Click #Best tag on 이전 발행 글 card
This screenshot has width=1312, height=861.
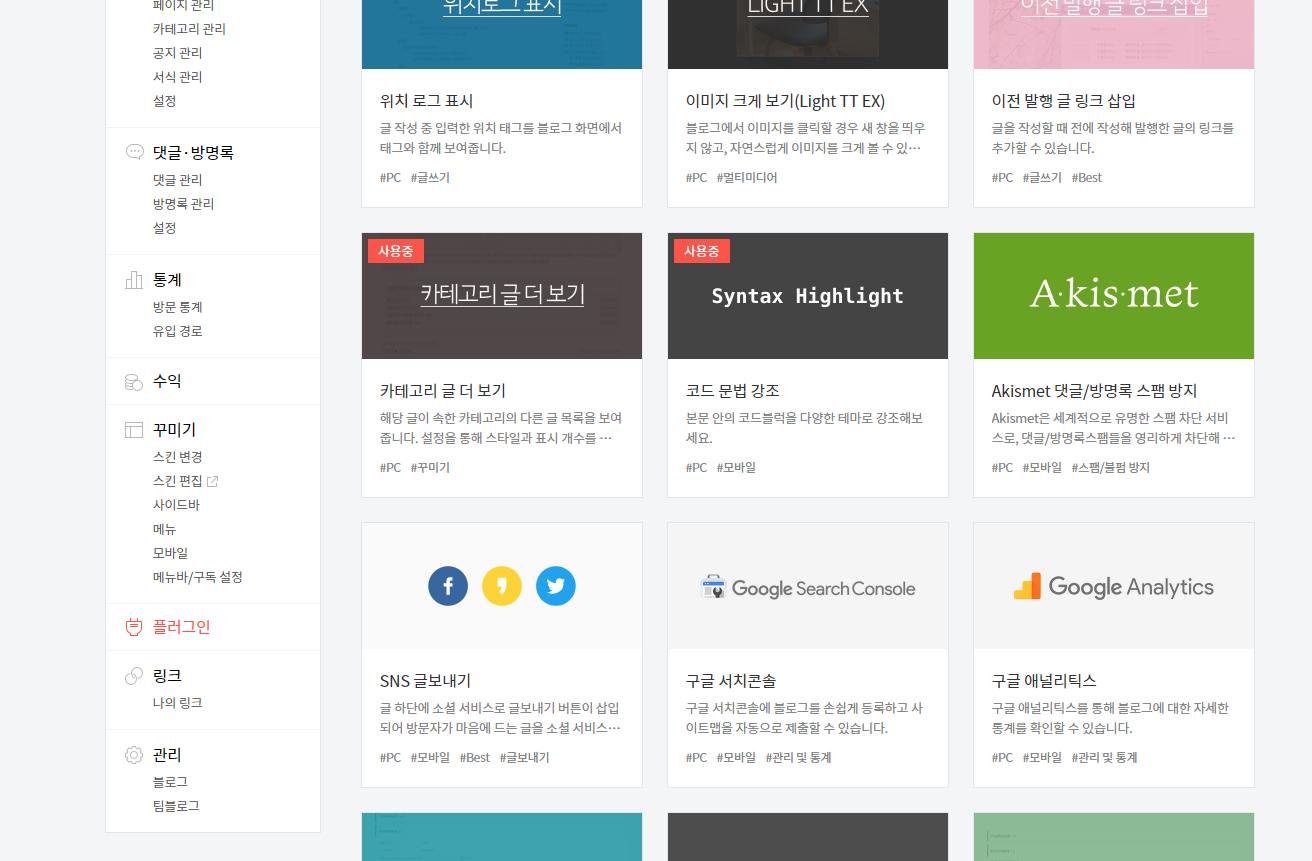(1087, 178)
